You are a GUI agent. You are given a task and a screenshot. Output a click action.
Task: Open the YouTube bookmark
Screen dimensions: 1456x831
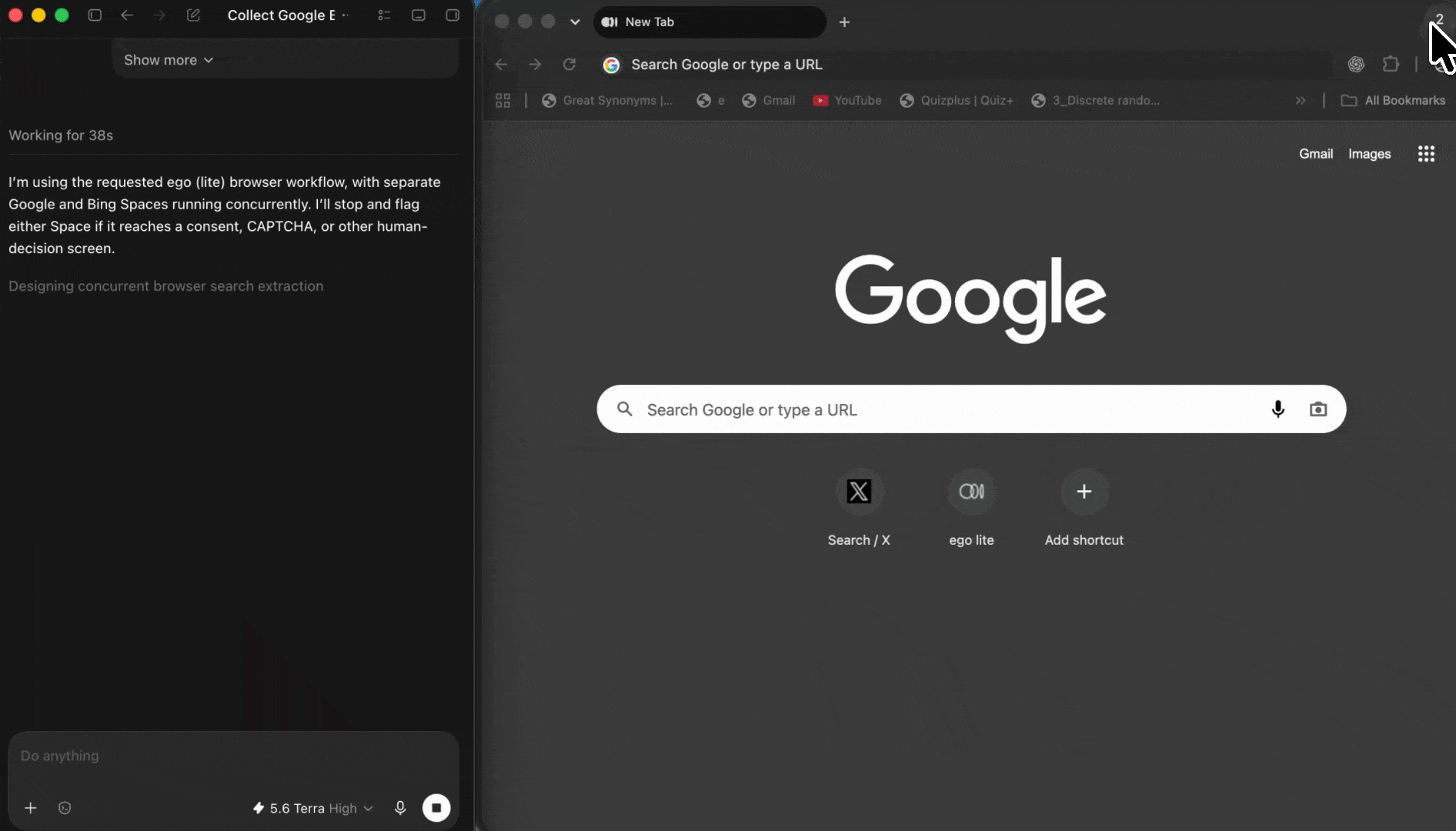[847, 101]
